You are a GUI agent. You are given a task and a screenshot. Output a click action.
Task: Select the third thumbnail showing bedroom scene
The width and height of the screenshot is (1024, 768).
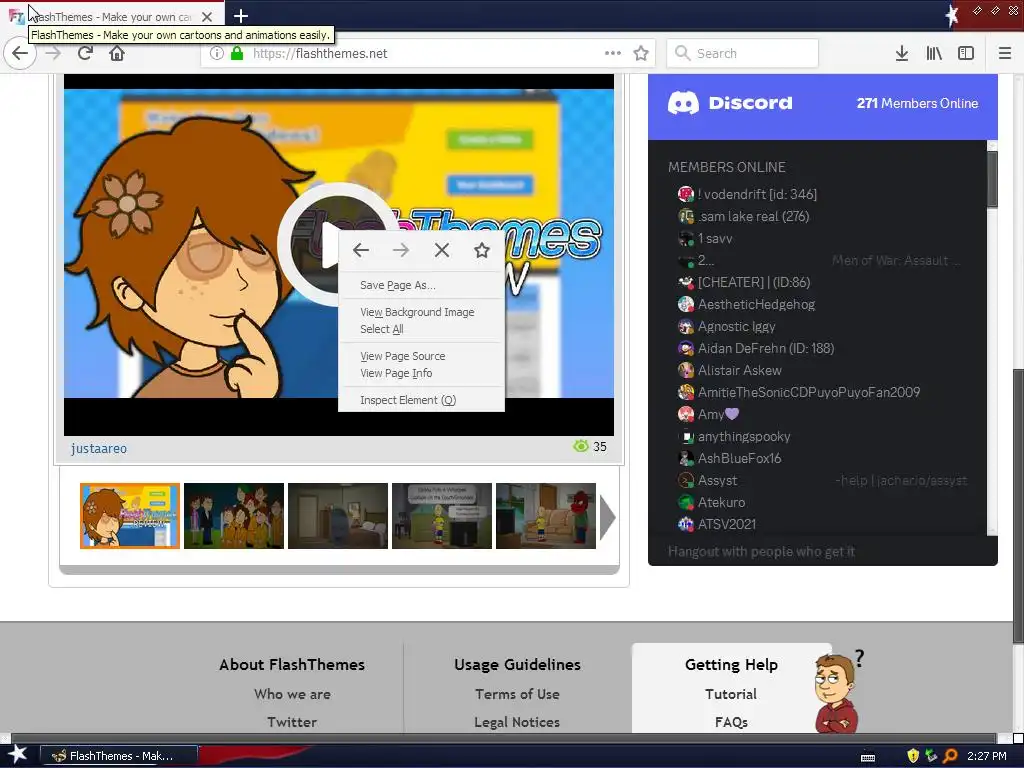point(338,516)
